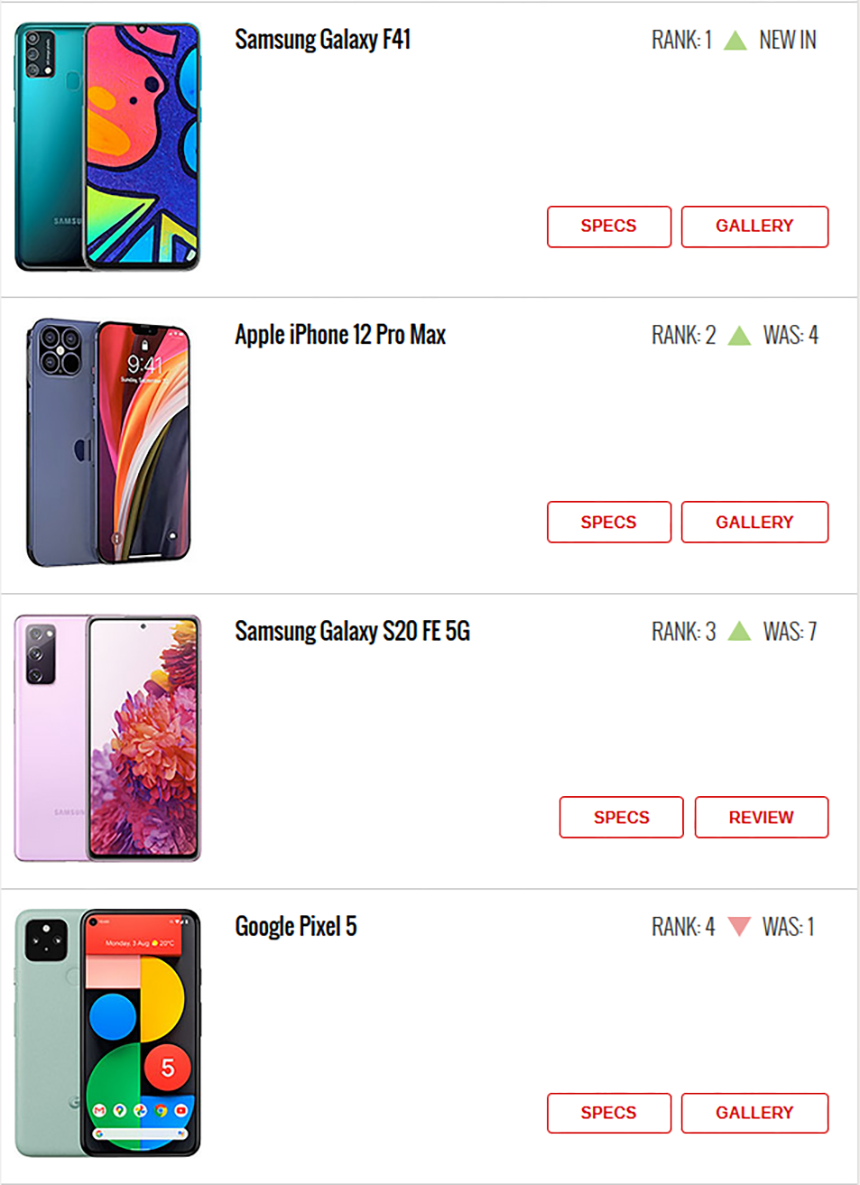Open Google Pixel 5 specs
Screen dimensions: 860x1185
pos(609,1112)
